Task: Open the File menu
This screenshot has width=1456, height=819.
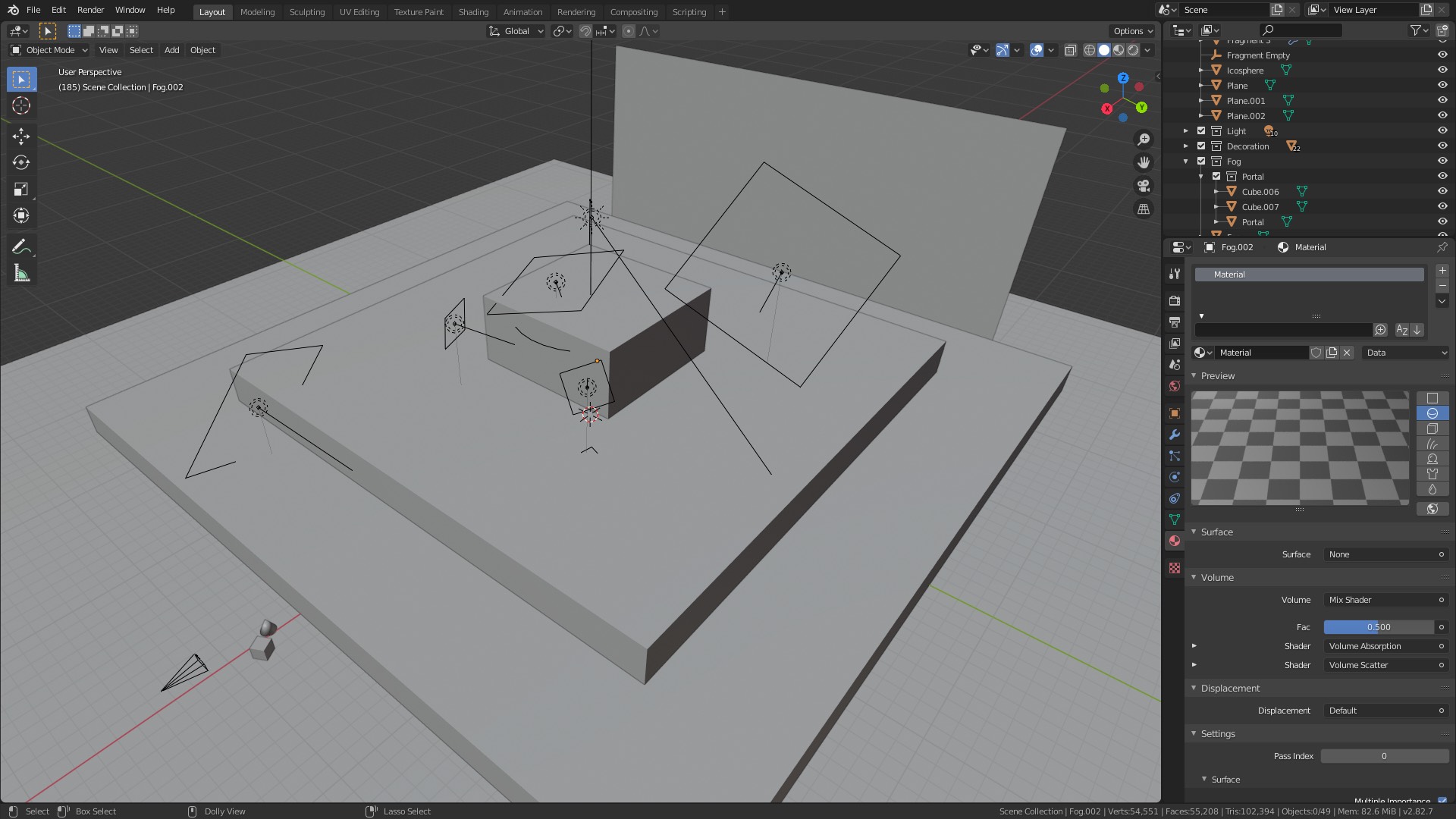Action: pos(33,10)
